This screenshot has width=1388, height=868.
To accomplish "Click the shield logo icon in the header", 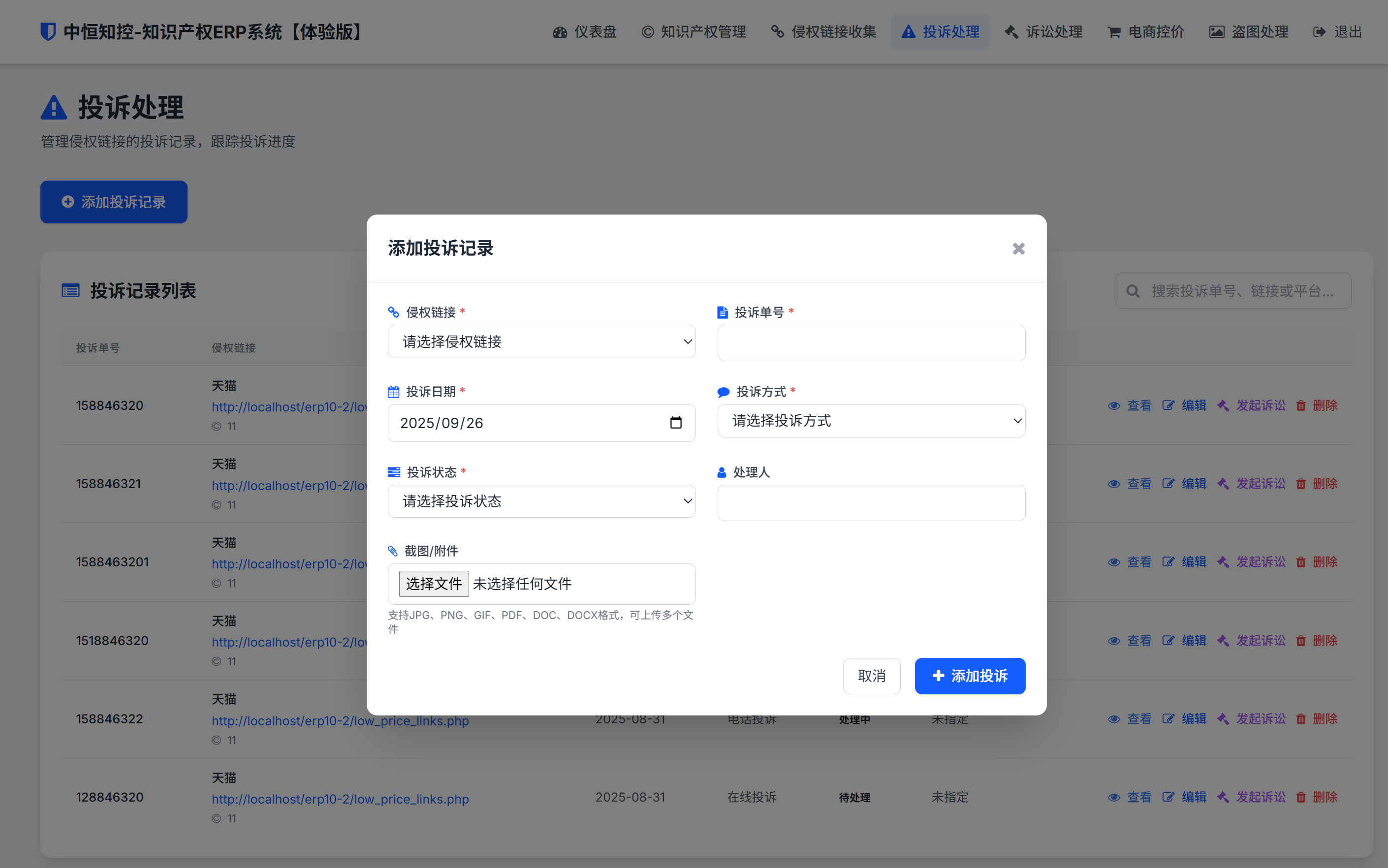I will click(48, 31).
